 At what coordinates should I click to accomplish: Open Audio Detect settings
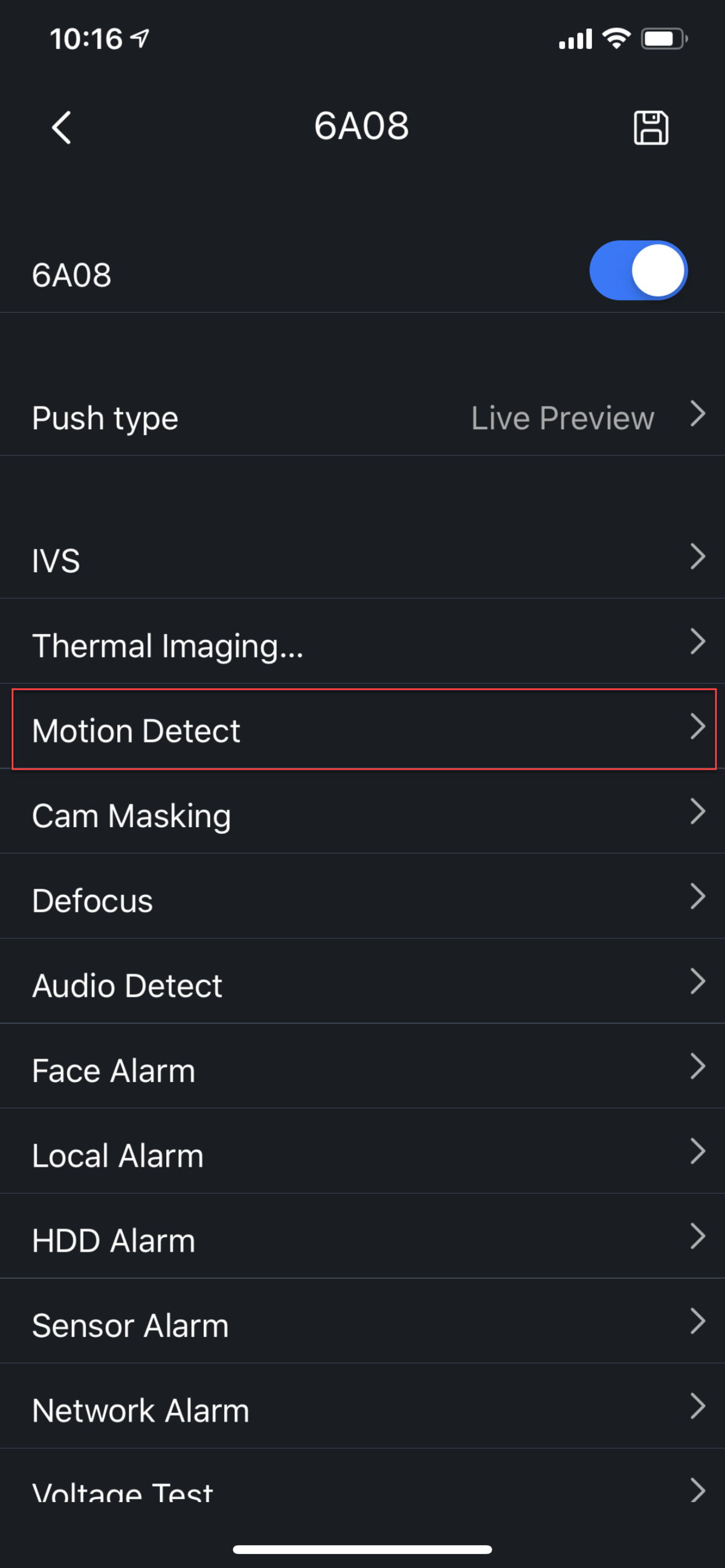pyautogui.click(x=362, y=985)
